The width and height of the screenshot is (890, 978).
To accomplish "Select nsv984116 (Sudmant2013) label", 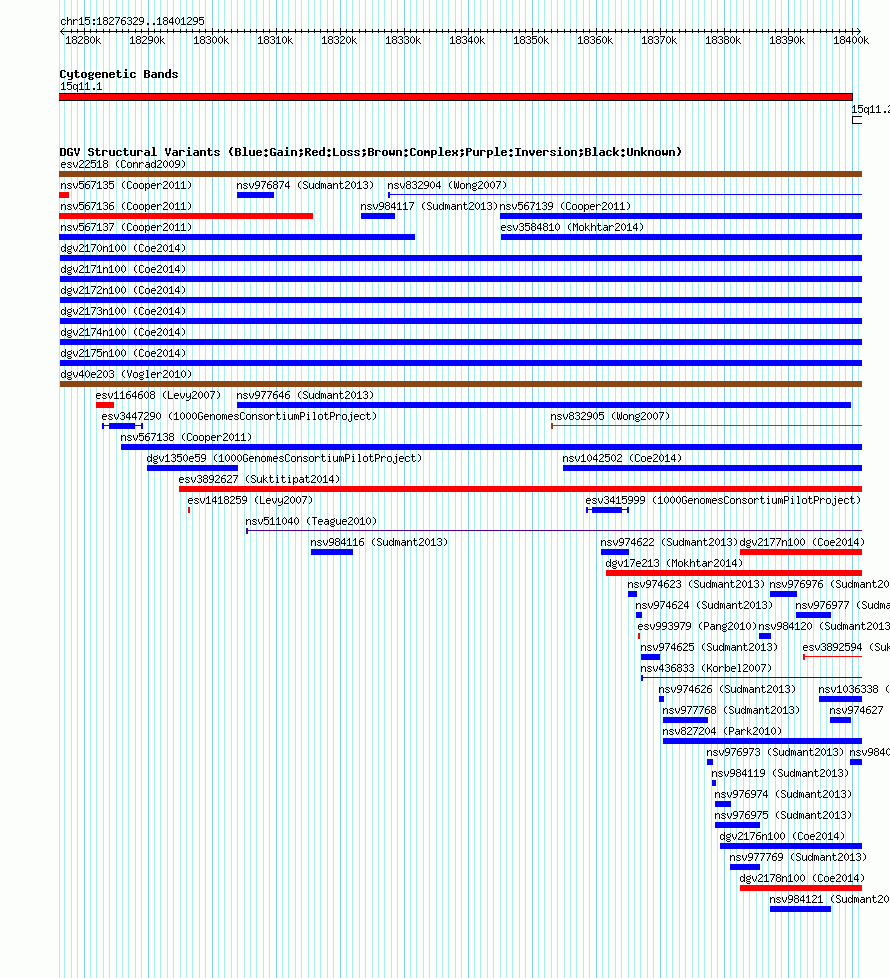I will [x=379, y=543].
